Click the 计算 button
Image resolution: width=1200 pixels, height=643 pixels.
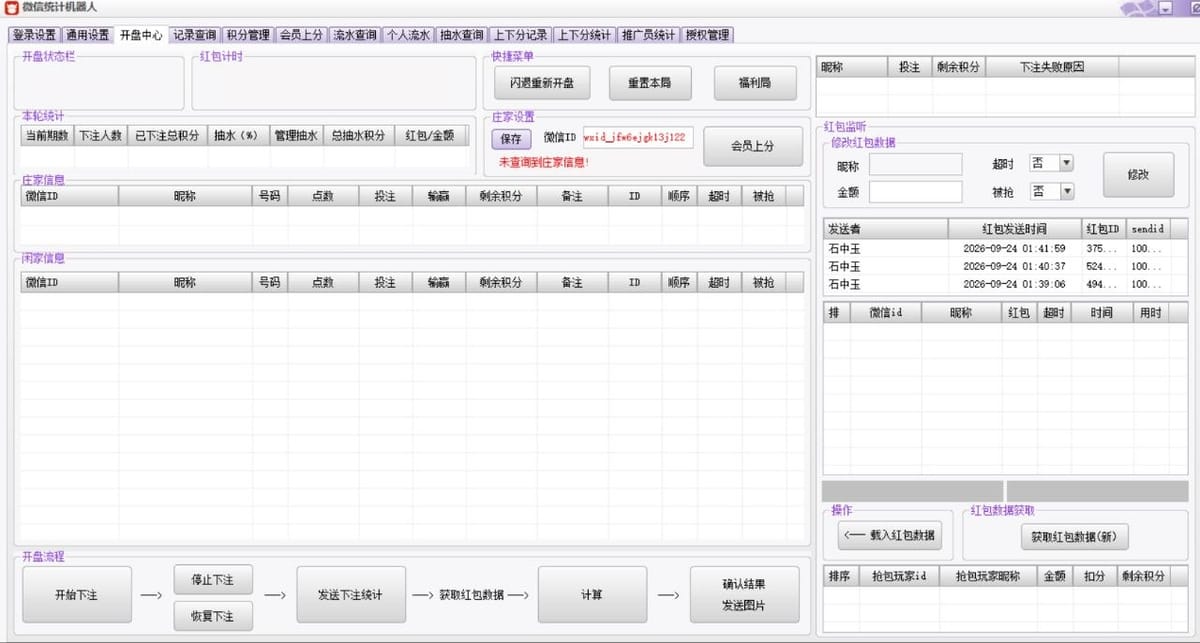pos(592,594)
